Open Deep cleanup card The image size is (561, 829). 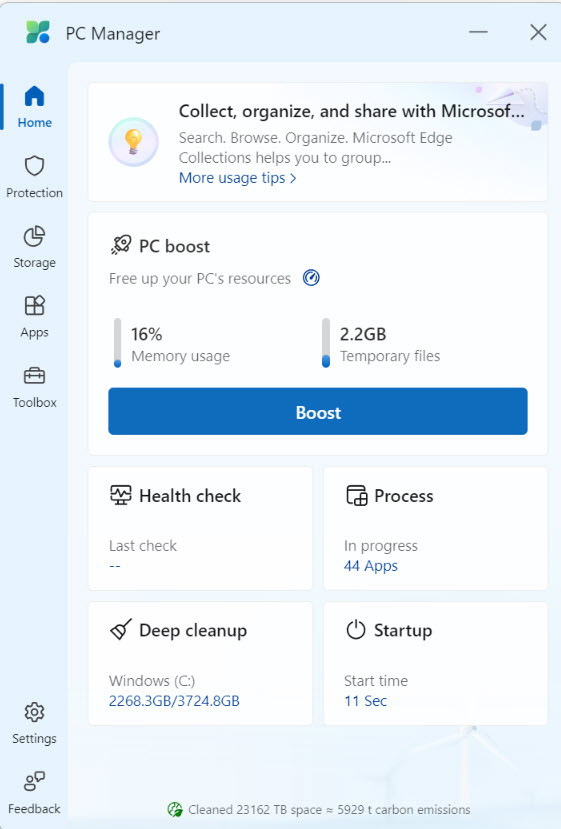point(200,663)
